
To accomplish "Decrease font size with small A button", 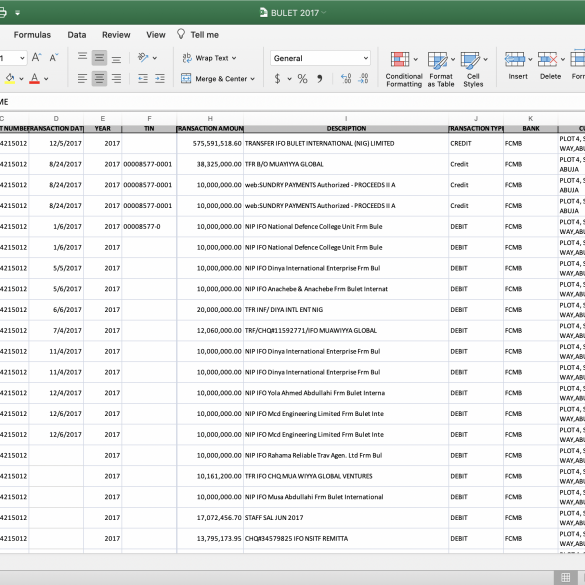I will click(x=54, y=57).
